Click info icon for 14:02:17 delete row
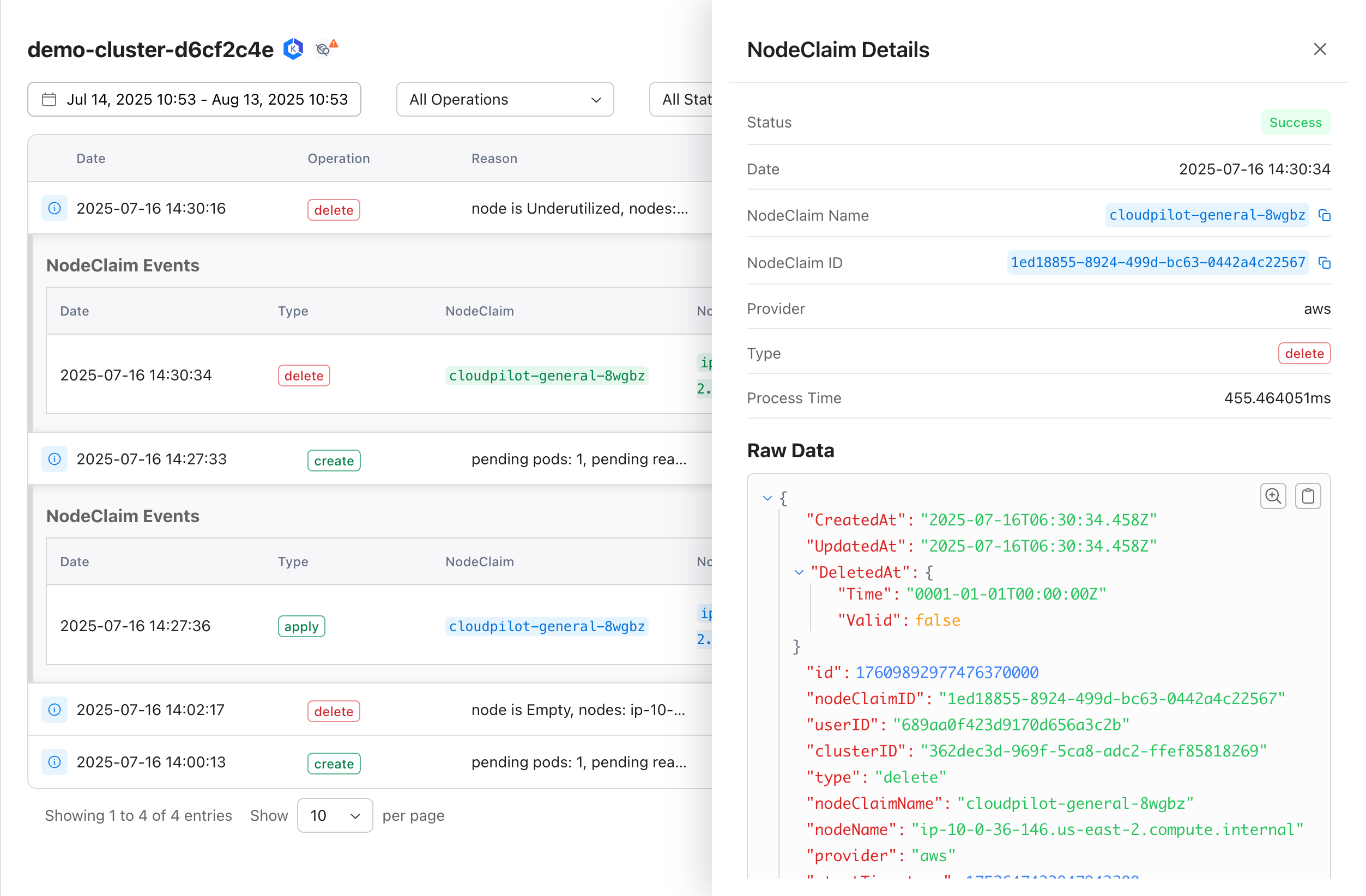This screenshot has height=896, width=1366. (55, 710)
